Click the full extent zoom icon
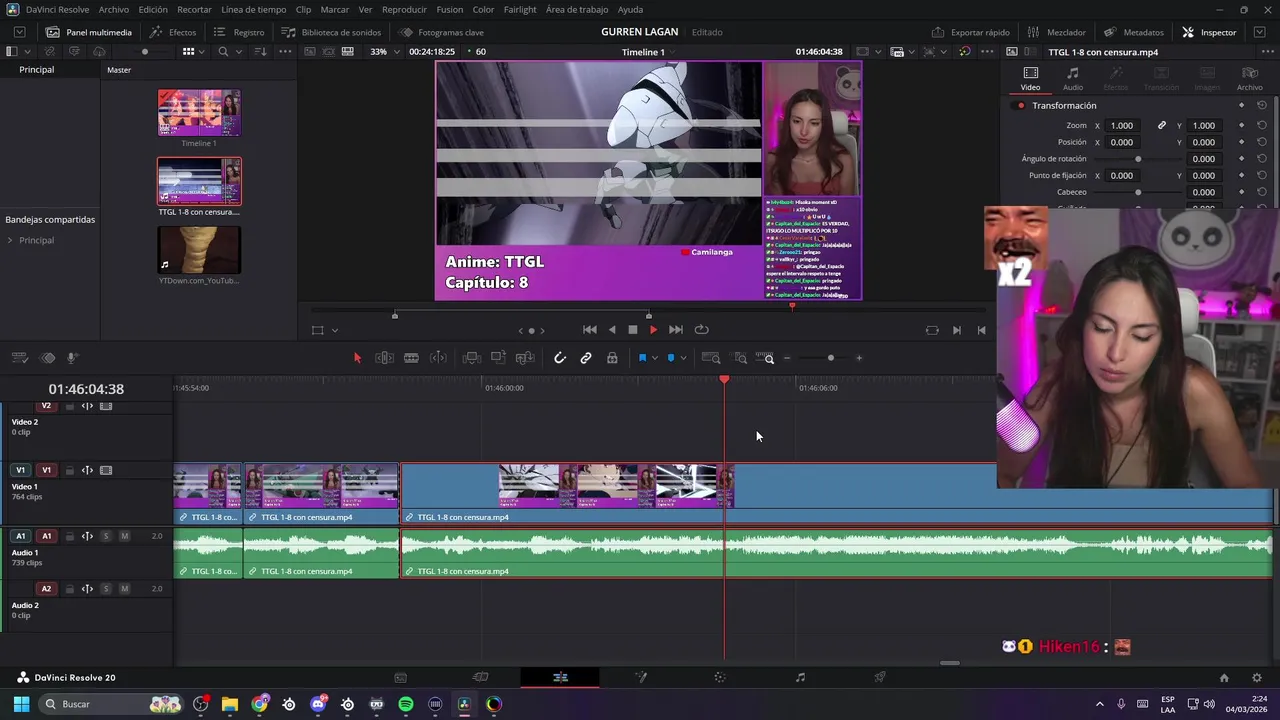Image resolution: width=1280 pixels, height=720 pixels. pyautogui.click(x=711, y=358)
